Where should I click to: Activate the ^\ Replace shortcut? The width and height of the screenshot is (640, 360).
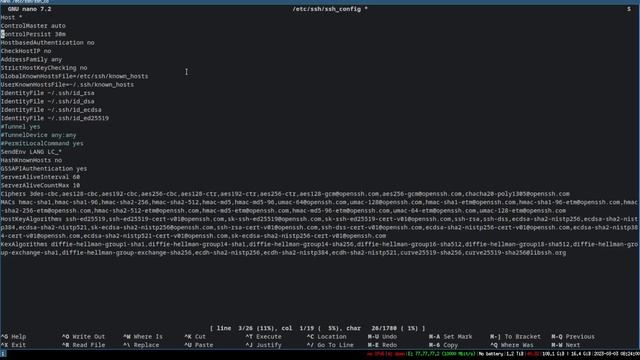141,345
